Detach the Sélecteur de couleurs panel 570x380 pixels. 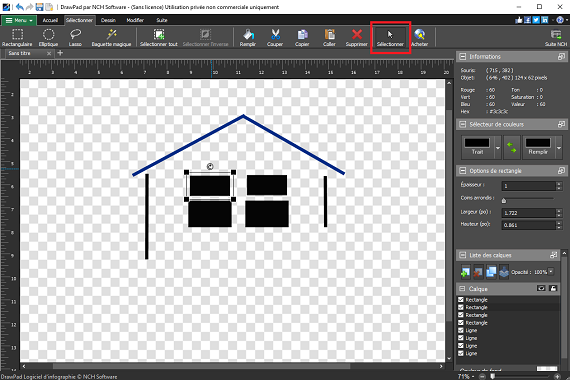561,124
